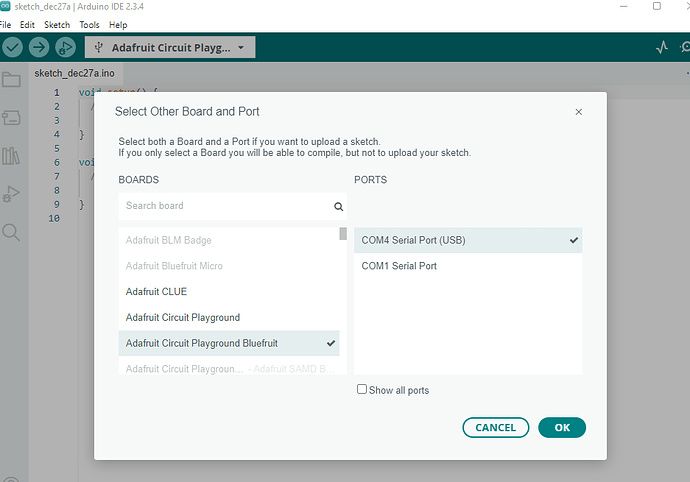Click the magnifier icon in board search

point(338,207)
